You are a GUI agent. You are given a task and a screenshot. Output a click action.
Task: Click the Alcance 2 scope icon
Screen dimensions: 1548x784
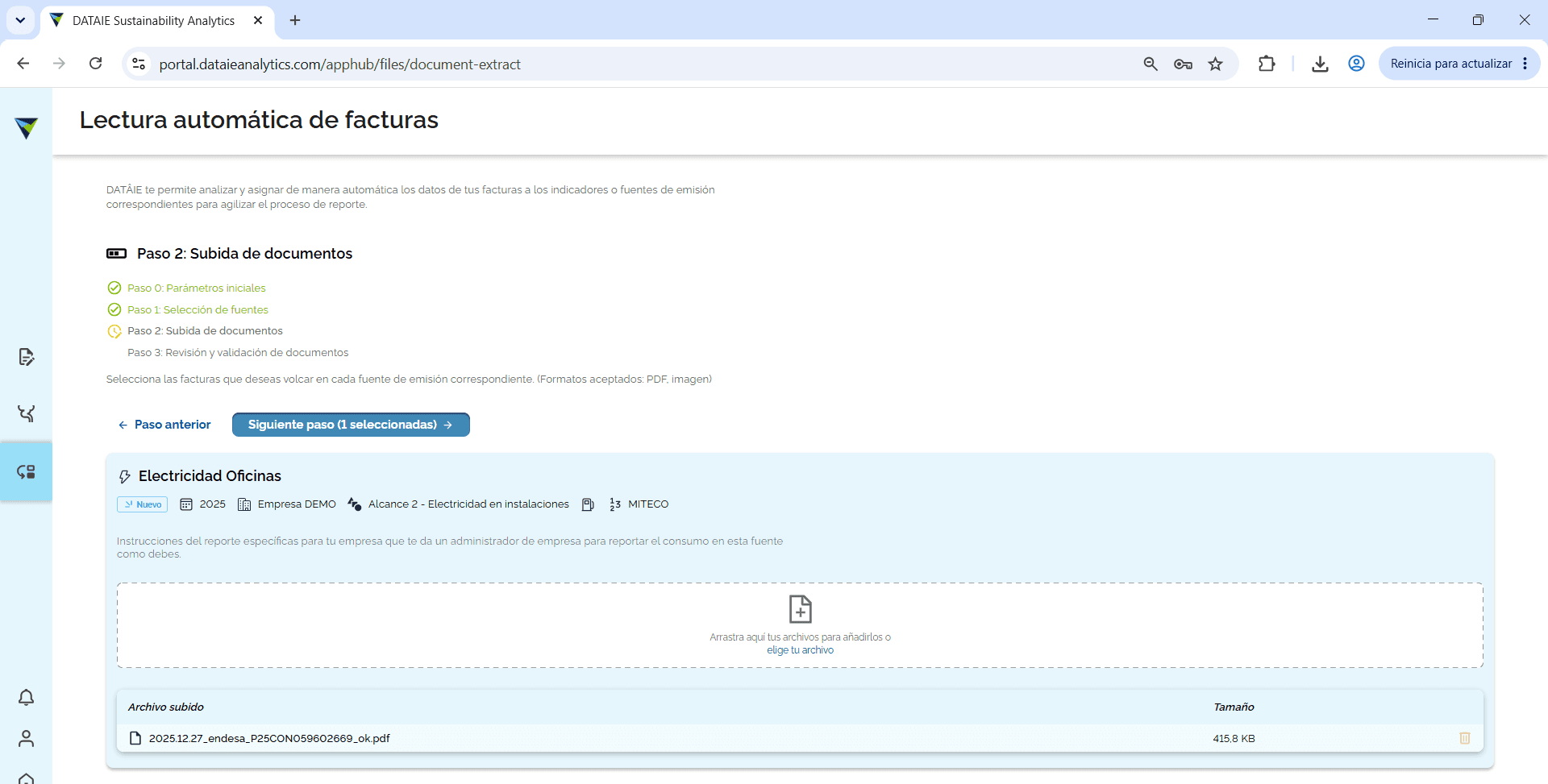[354, 504]
